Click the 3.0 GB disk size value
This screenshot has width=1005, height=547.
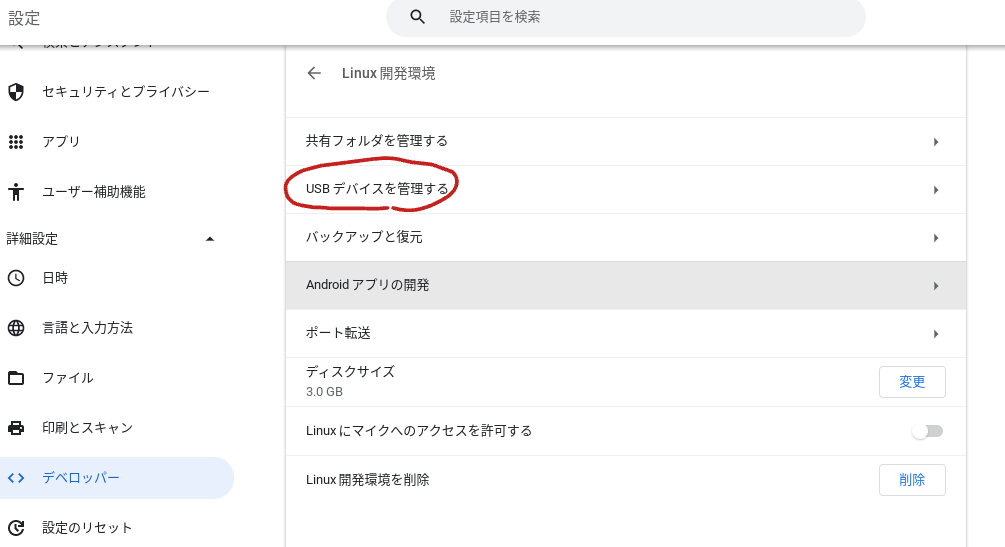(324, 392)
